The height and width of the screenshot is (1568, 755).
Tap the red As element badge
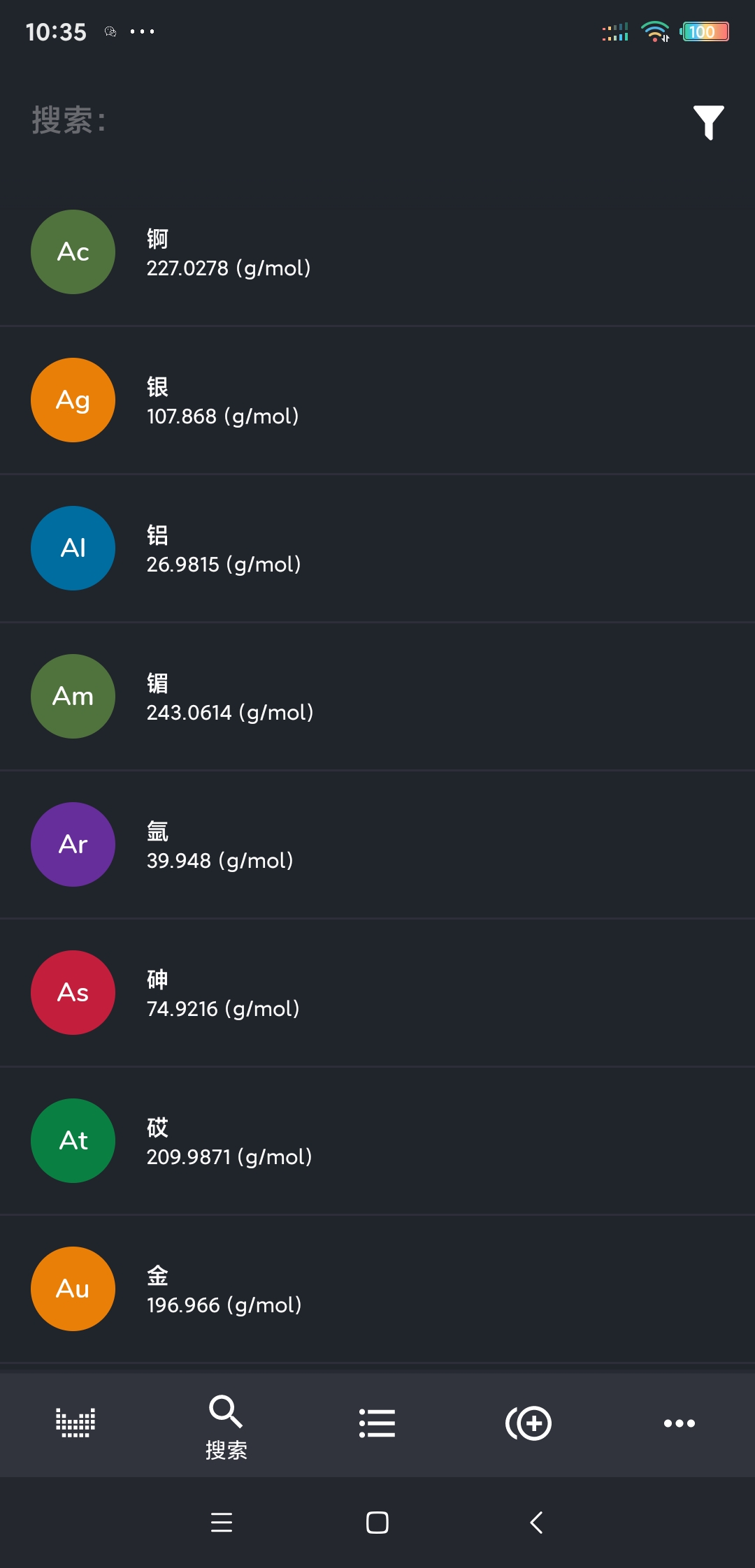pos(73,993)
